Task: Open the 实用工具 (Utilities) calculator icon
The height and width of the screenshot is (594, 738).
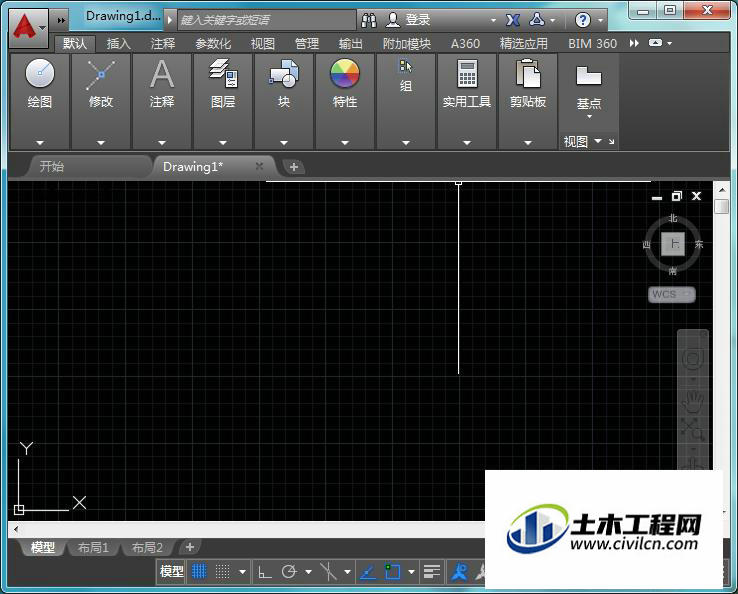Action: click(x=467, y=73)
